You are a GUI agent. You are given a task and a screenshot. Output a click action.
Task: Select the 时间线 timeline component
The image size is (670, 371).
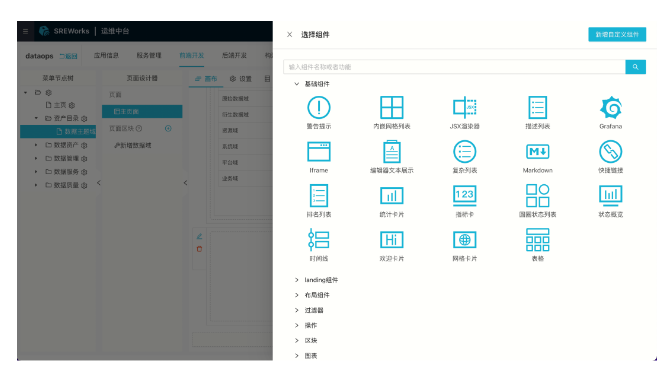(319, 240)
